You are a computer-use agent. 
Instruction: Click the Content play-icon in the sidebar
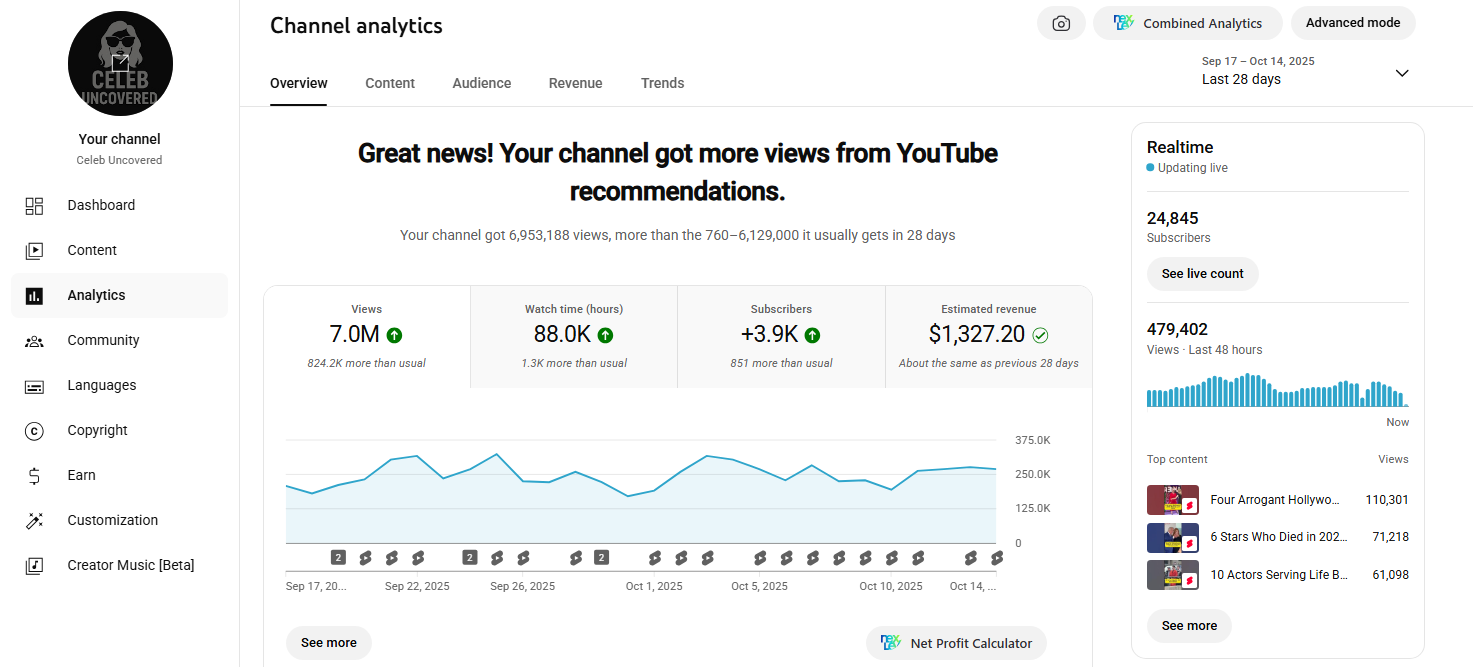(x=34, y=251)
